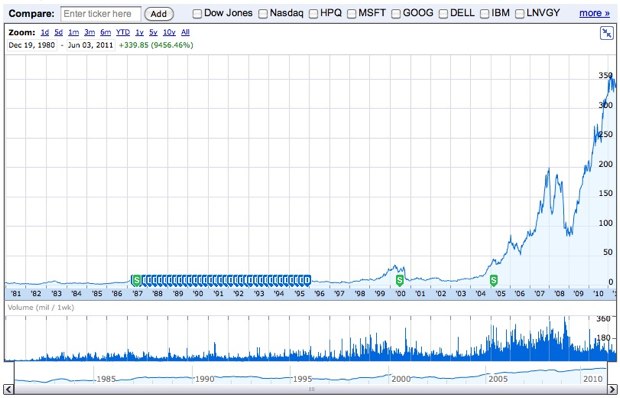Click the green S split marker near '87

tap(136, 280)
